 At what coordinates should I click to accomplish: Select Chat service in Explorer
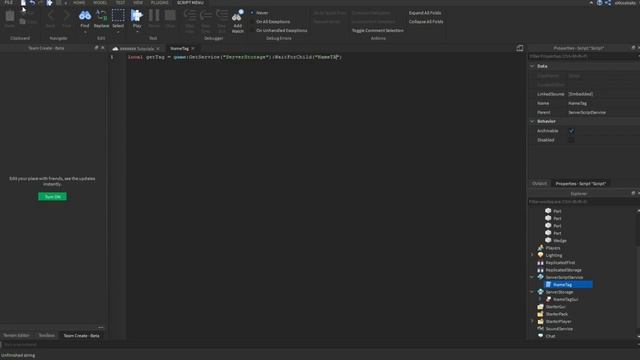coord(546,336)
